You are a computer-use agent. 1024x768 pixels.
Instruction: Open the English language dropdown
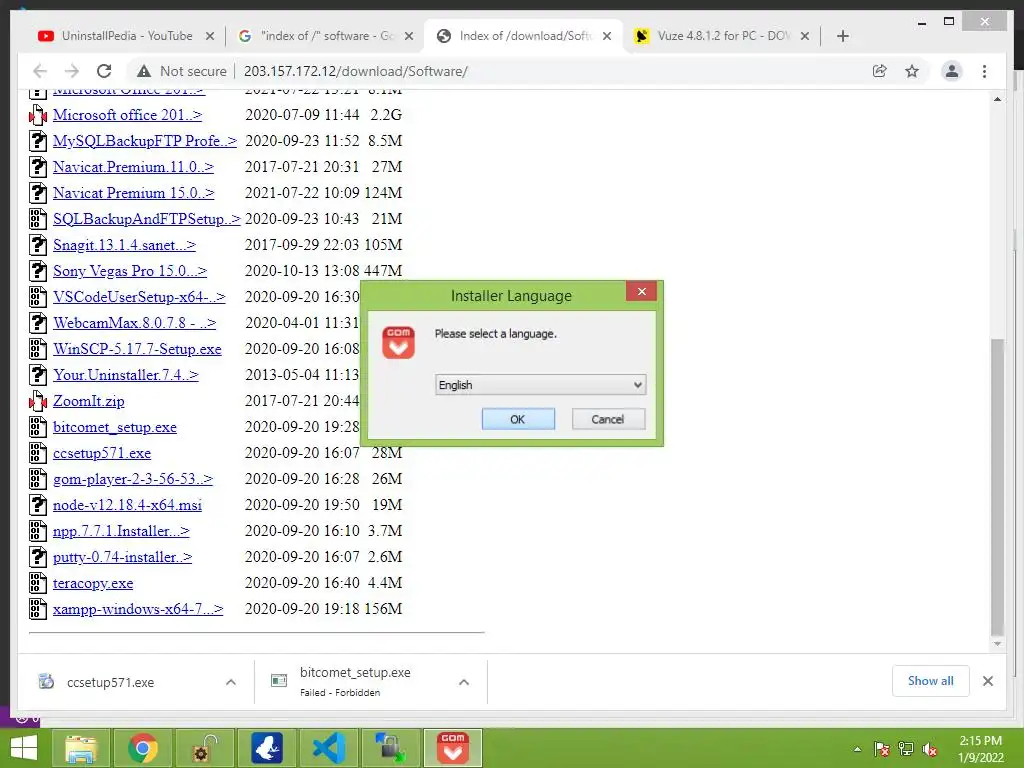pos(540,385)
